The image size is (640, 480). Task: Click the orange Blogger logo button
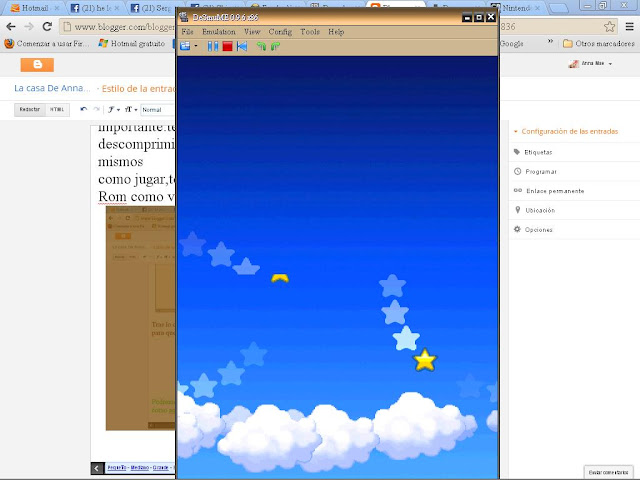click(37, 64)
